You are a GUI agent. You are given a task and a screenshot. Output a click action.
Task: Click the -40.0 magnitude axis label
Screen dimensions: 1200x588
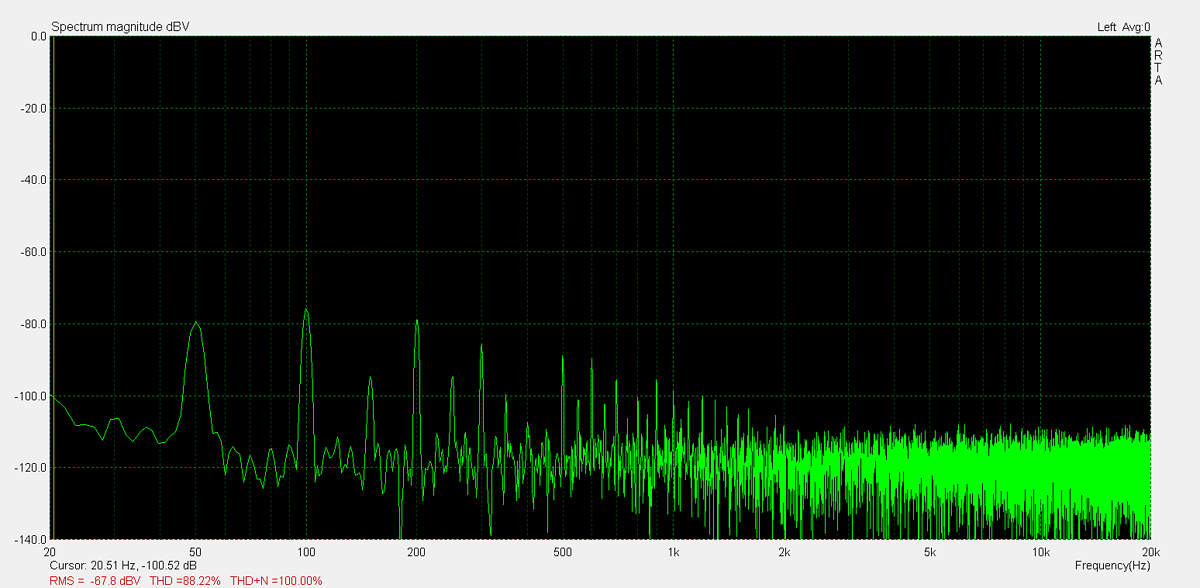[34, 180]
